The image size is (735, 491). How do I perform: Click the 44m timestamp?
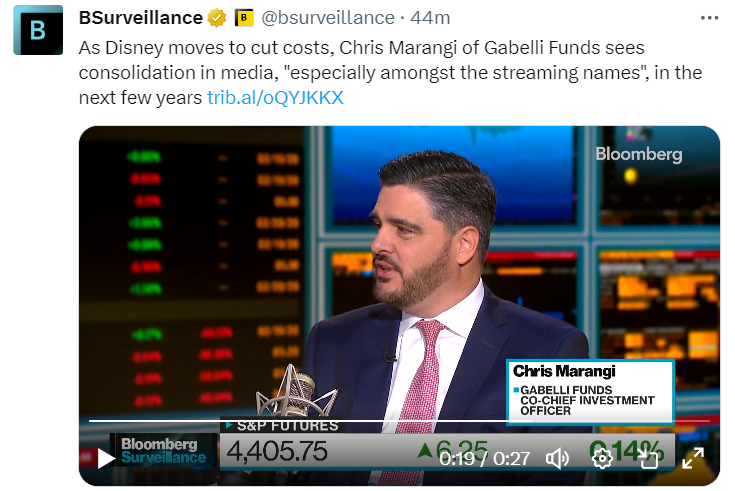430,18
